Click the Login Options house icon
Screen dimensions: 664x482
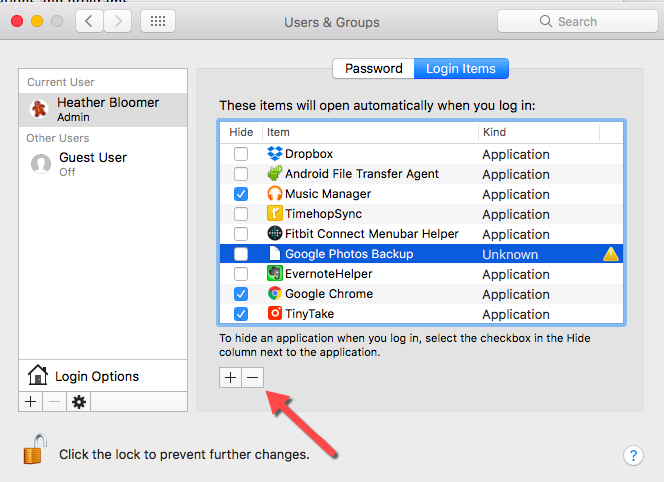pyautogui.click(x=38, y=375)
